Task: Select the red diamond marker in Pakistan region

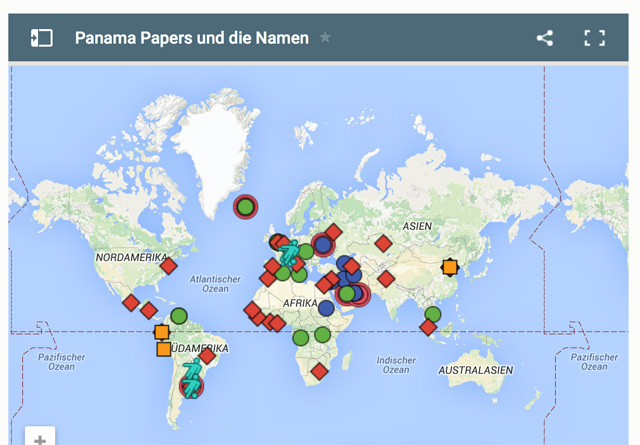Action: coord(386,279)
